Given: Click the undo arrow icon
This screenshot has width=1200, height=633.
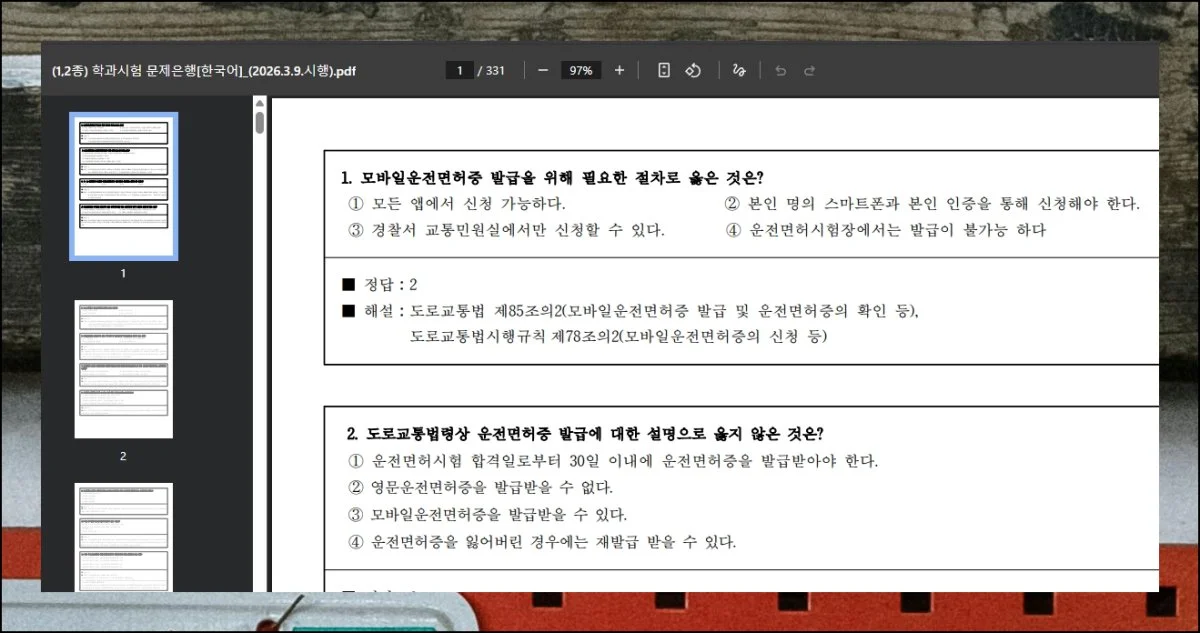Looking at the screenshot, I should point(781,70).
